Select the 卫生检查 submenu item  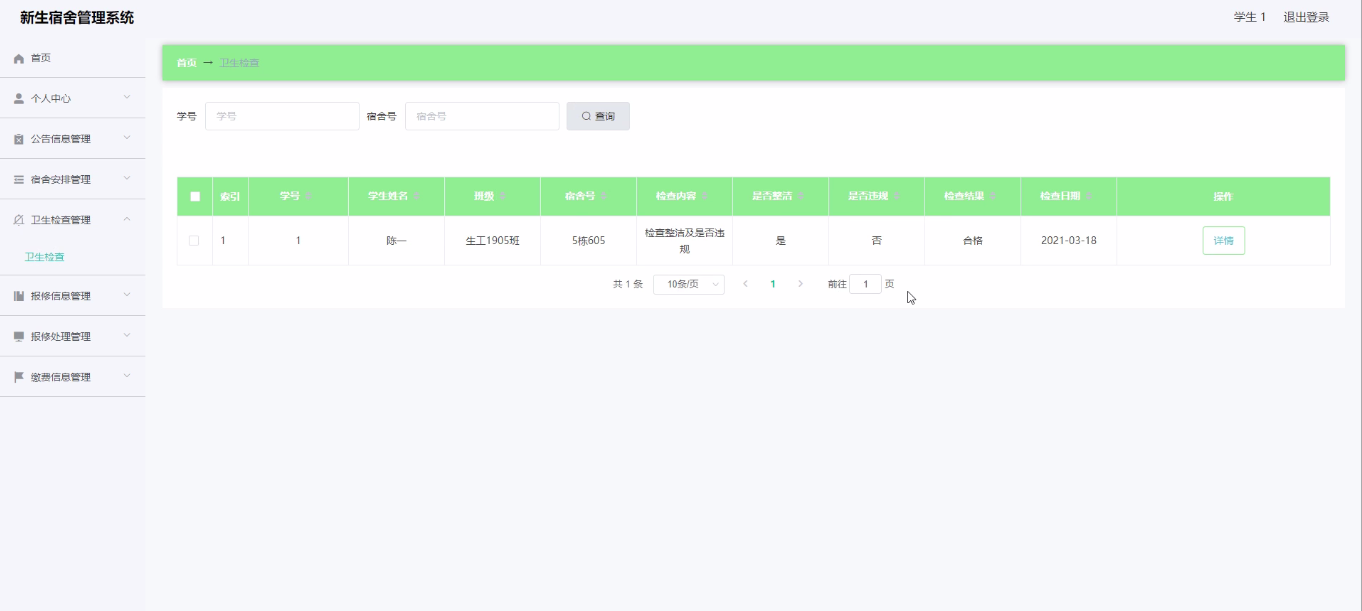point(45,257)
